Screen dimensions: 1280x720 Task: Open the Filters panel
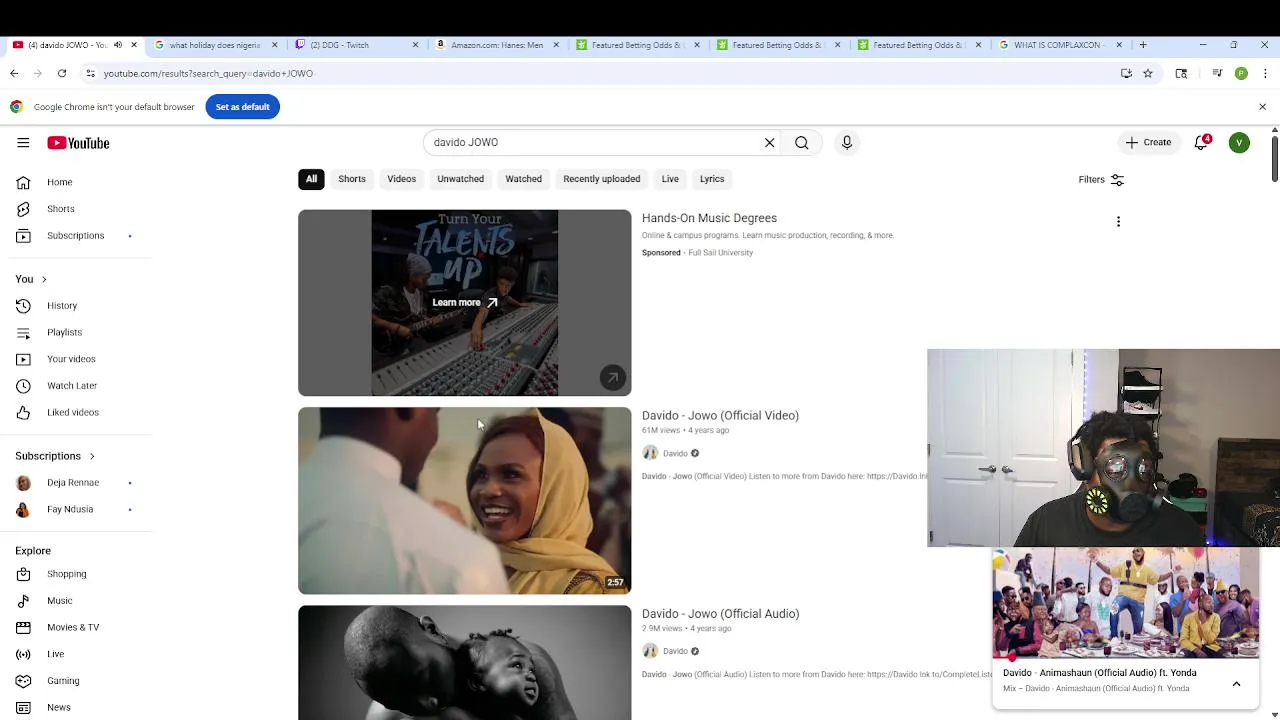[x=1101, y=180]
